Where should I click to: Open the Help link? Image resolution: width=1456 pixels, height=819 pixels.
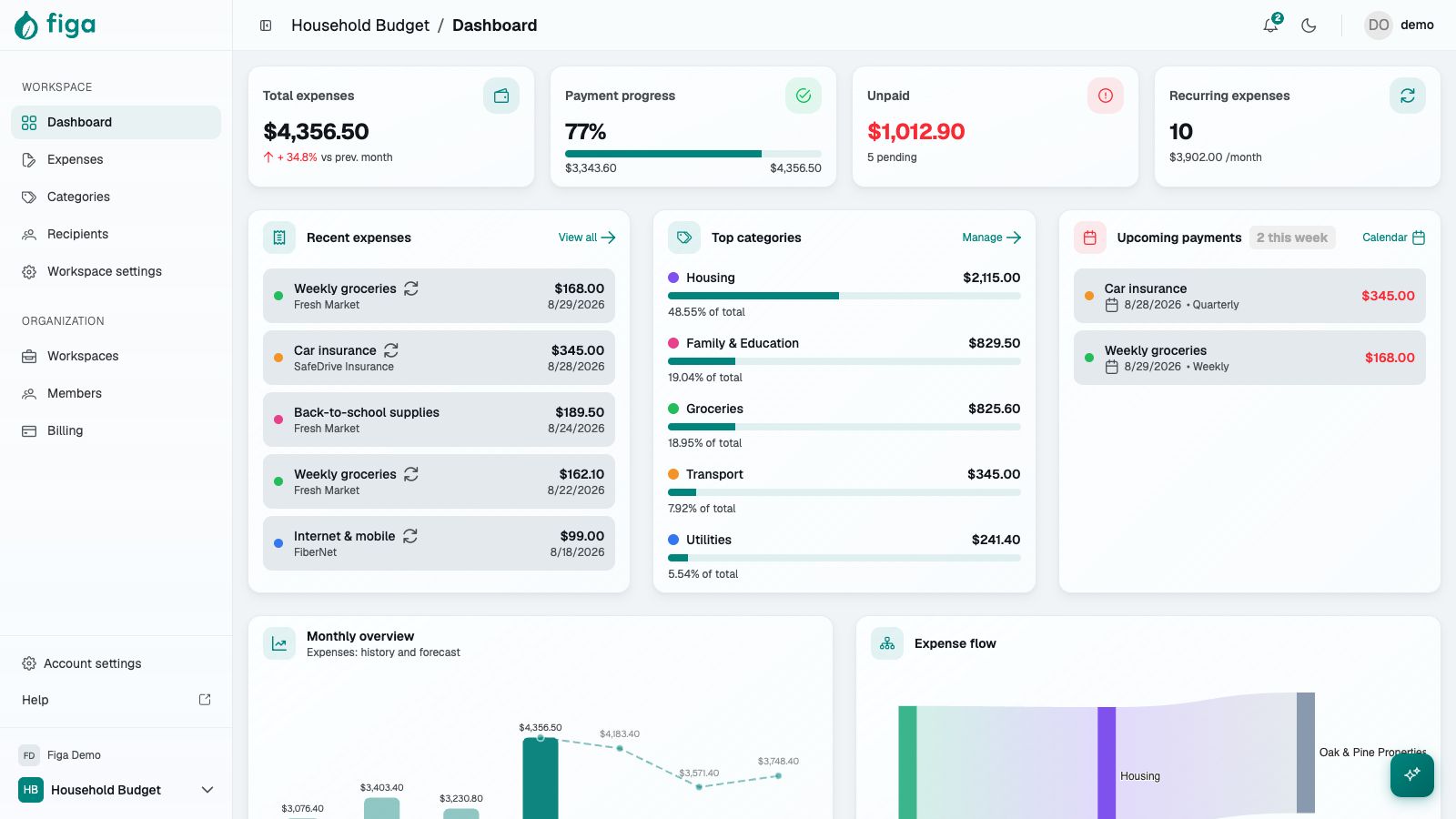116,700
